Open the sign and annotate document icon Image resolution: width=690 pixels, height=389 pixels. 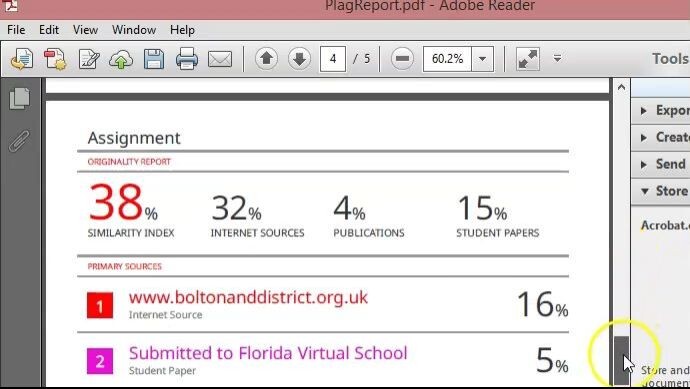coord(89,59)
